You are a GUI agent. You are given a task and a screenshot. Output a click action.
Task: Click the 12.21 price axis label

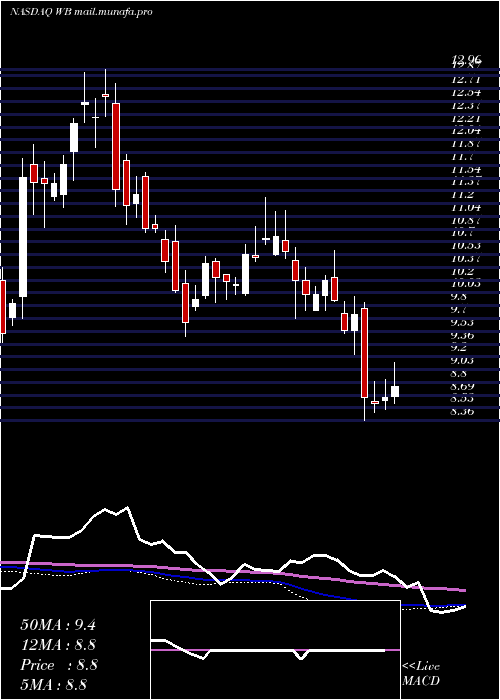466,118
